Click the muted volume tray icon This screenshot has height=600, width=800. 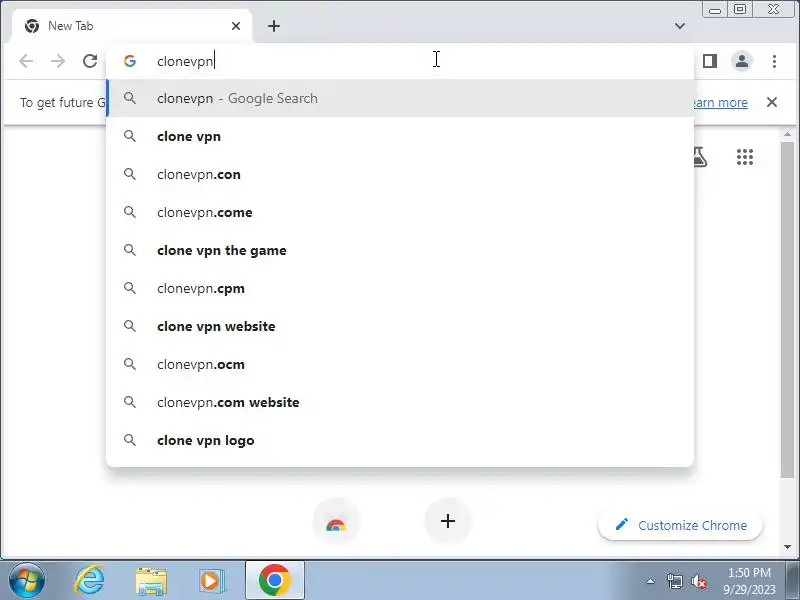(698, 581)
